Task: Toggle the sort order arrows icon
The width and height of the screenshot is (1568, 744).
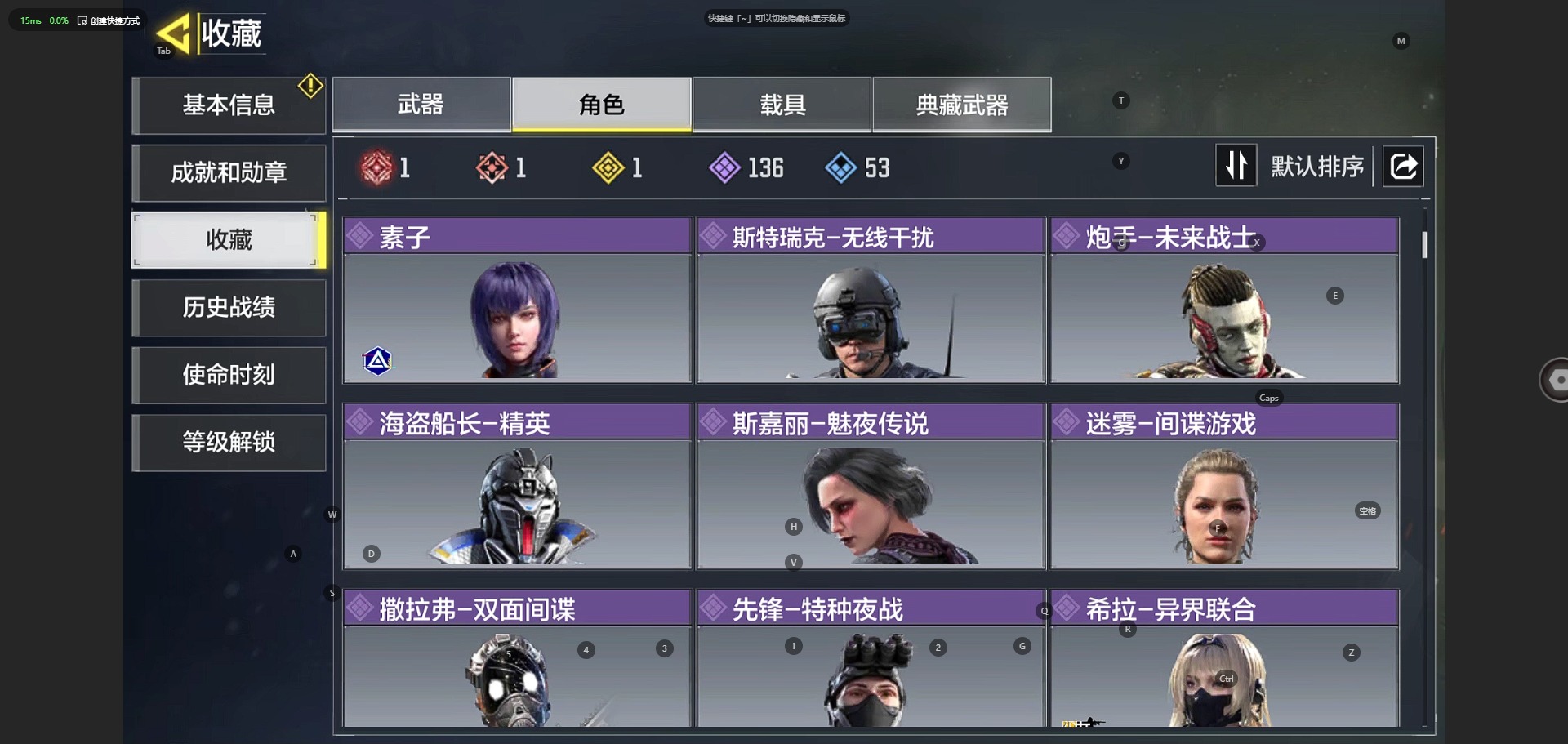Action: click(1236, 166)
